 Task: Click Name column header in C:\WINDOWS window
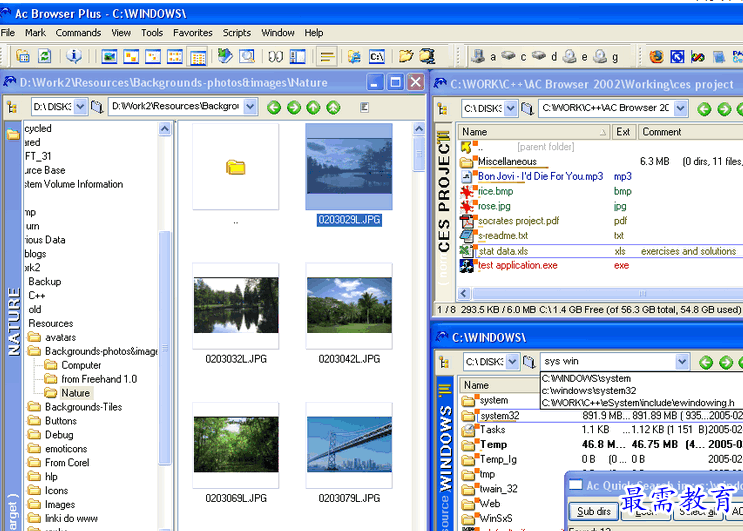click(x=499, y=386)
